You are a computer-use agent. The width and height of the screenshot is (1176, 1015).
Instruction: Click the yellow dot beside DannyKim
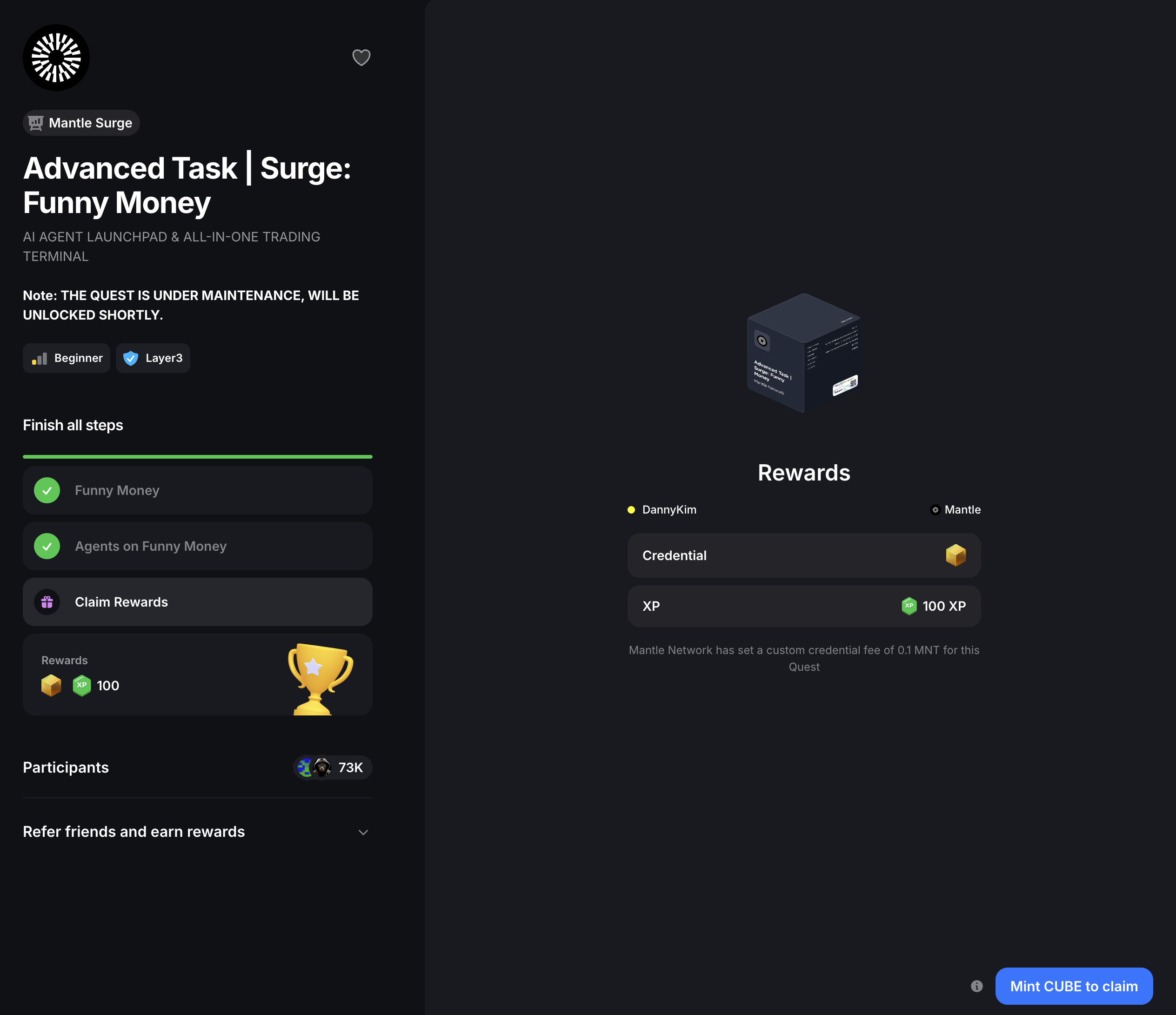coord(631,510)
